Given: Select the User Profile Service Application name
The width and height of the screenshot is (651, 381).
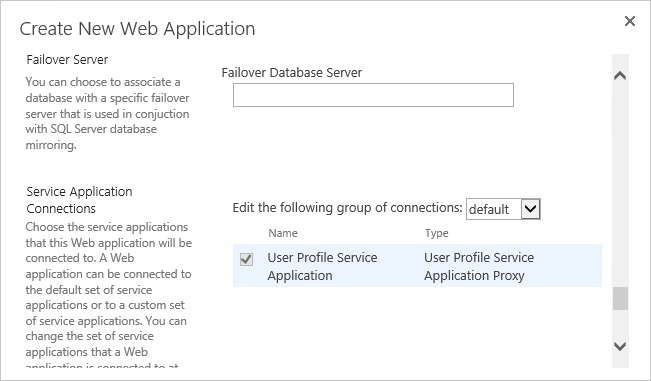Looking at the screenshot, I should [322, 266].
